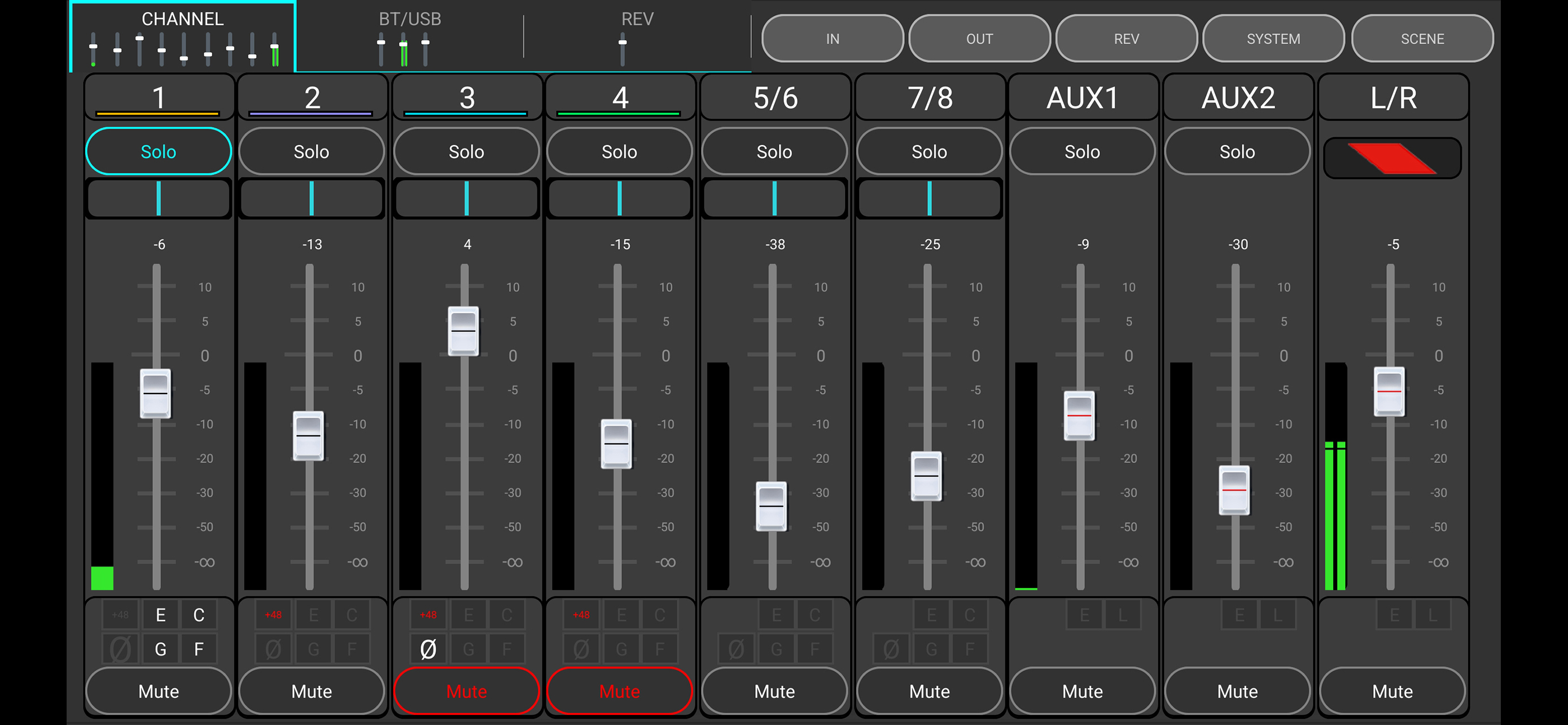Enable Solo on AUX2

(1237, 151)
